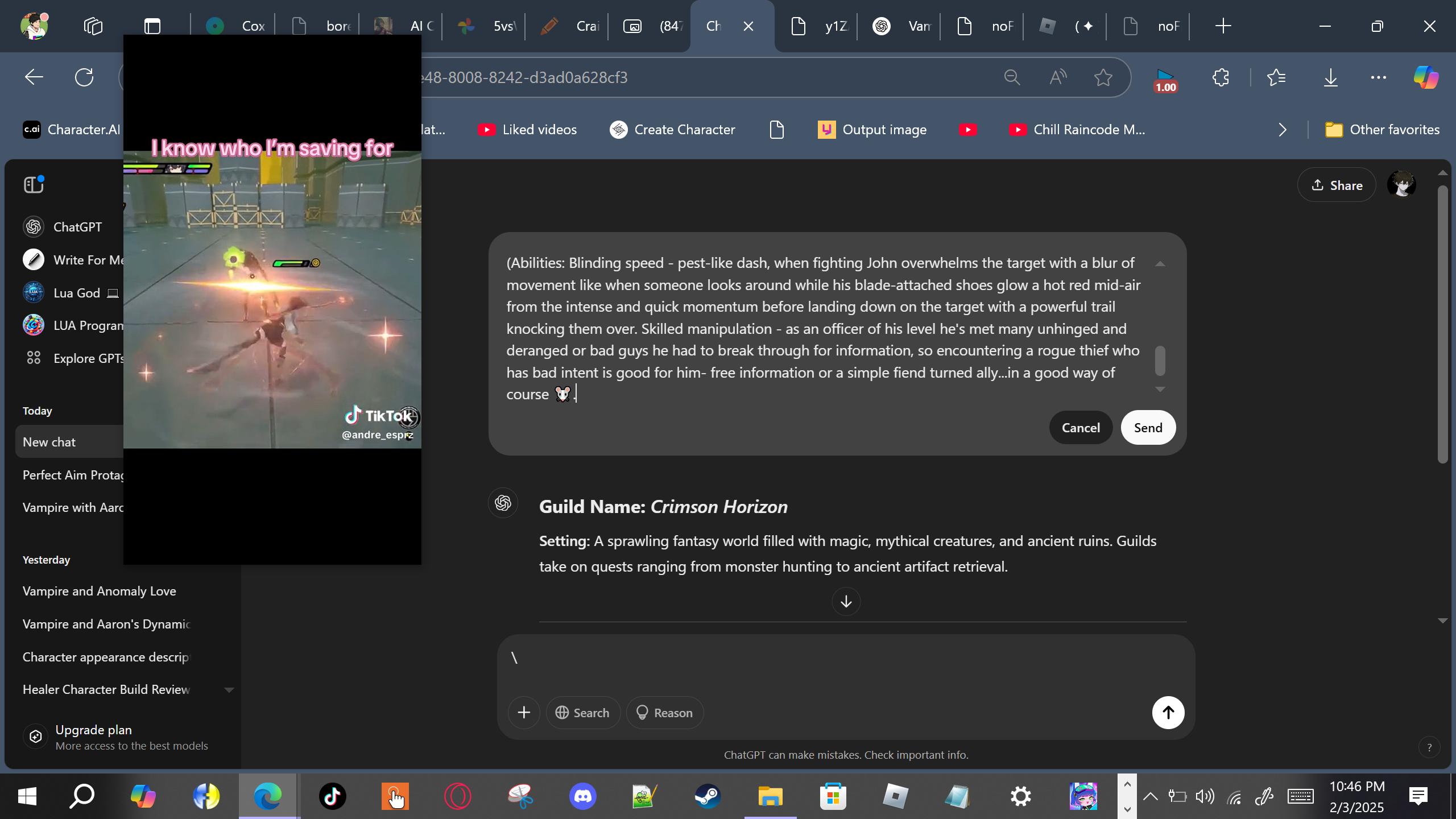The image size is (1456, 819).
Task: Open the Favorites list icon in the toolbar
Action: [x=1277, y=77]
